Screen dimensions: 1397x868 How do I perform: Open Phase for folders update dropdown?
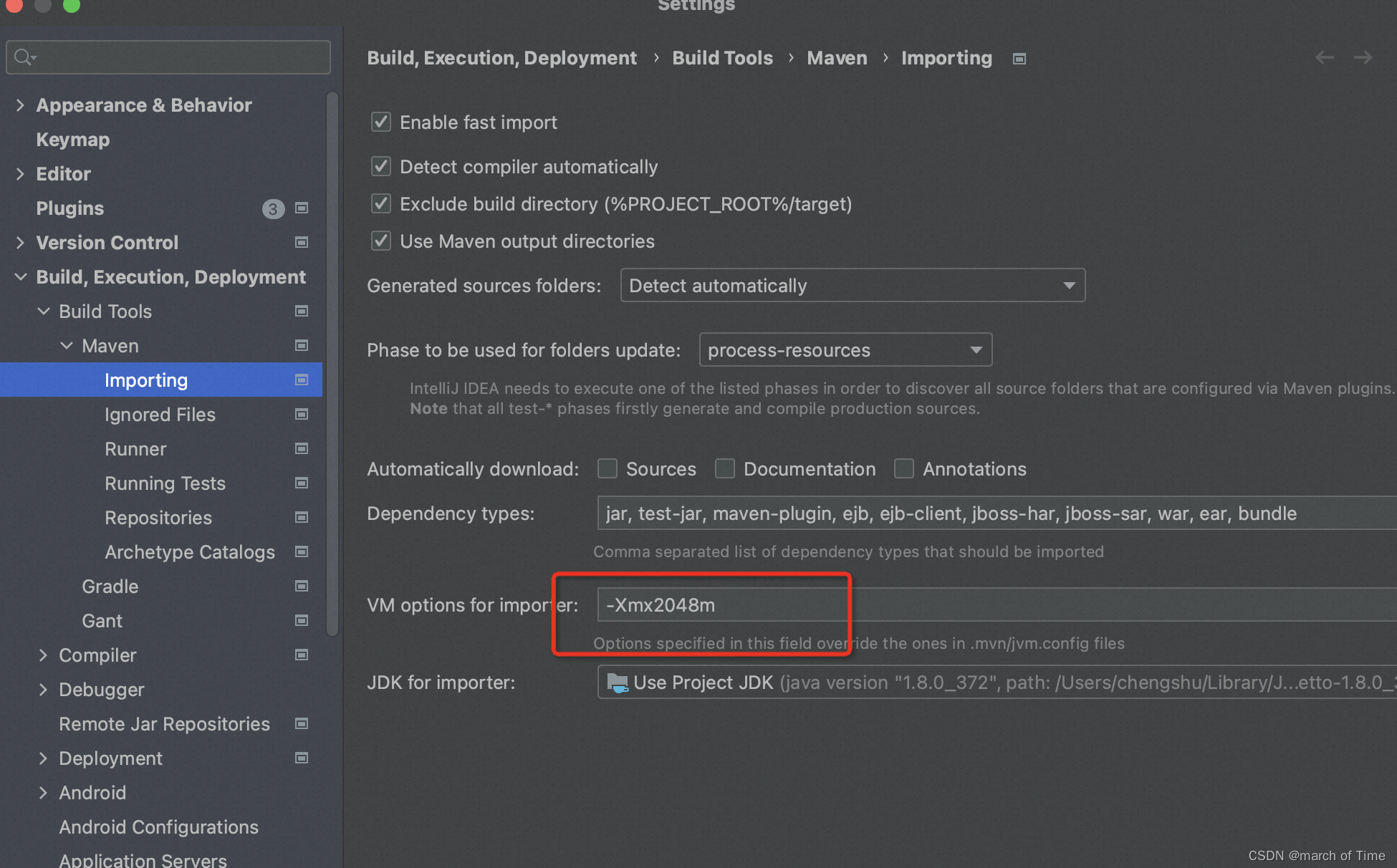click(x=845, y=350)
